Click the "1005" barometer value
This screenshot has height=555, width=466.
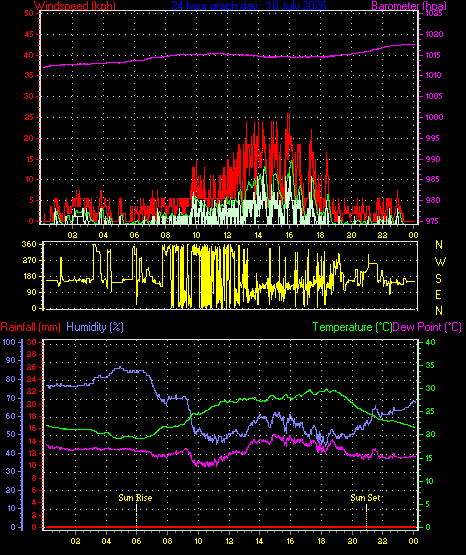[434, 96]
